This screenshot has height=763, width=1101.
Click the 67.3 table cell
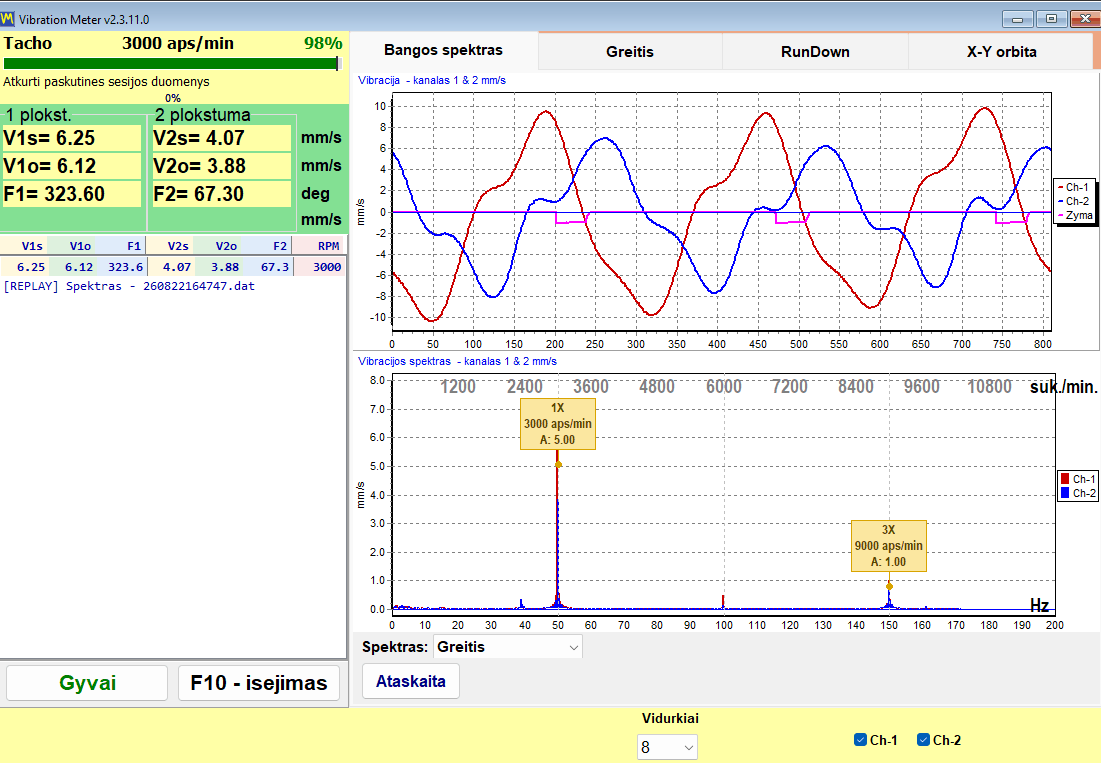267,267
